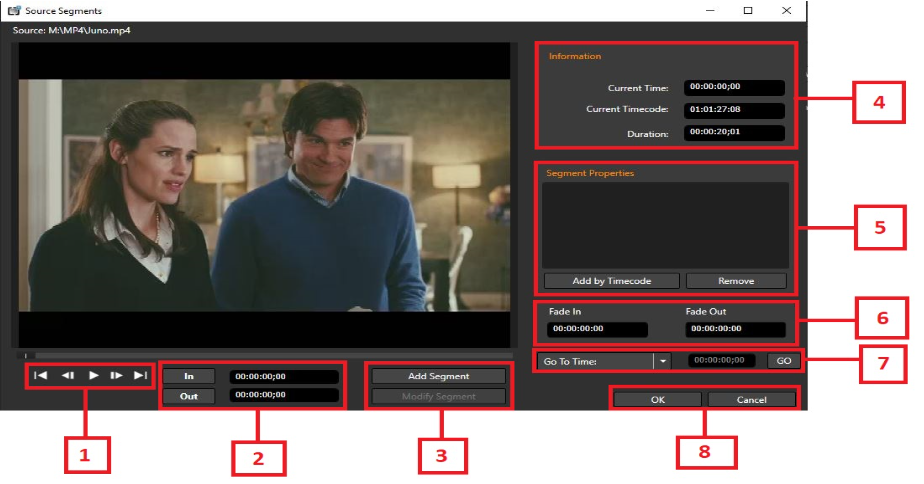Click the Fade Out timecode field
The width and height of the screenshot is (924, 484).
pyautogui.click(x=735, y=329)
